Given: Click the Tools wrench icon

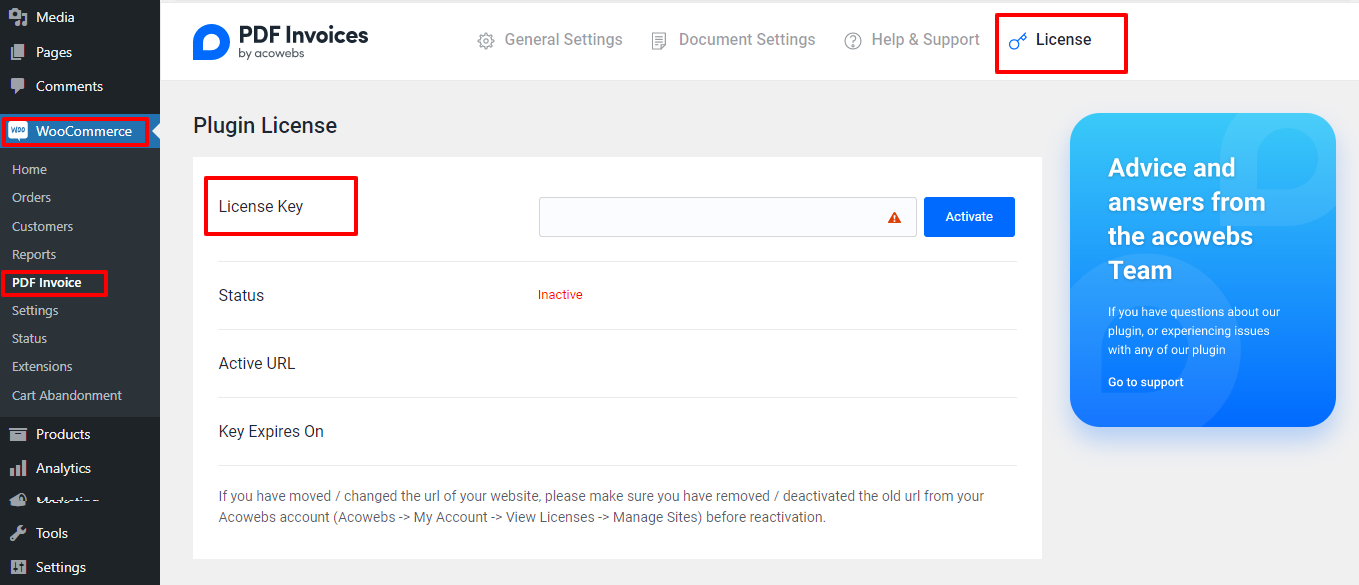Looking at the screenshot, I should point(18,533).
